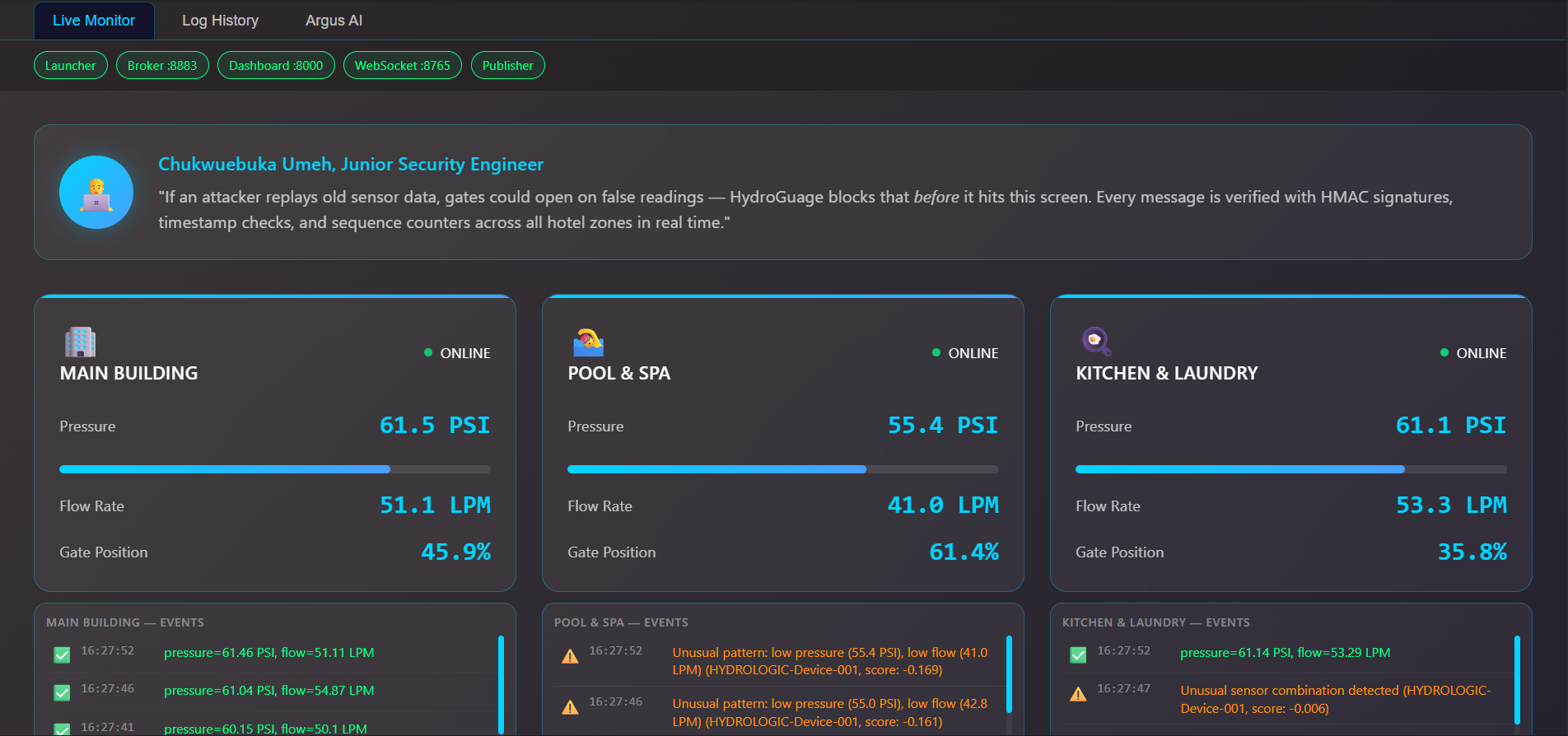Viewport: 1568px width, 736px height.
Task: Click 'KITCHEN & LAUNDRY — EVENTS' header
Action: coord(1156,622)
